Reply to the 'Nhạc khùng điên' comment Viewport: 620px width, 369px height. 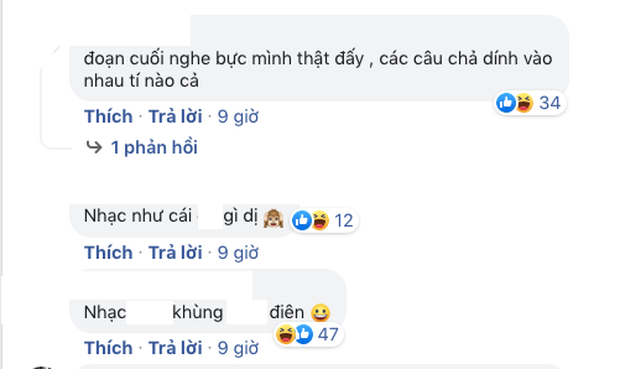coord(175,348)
